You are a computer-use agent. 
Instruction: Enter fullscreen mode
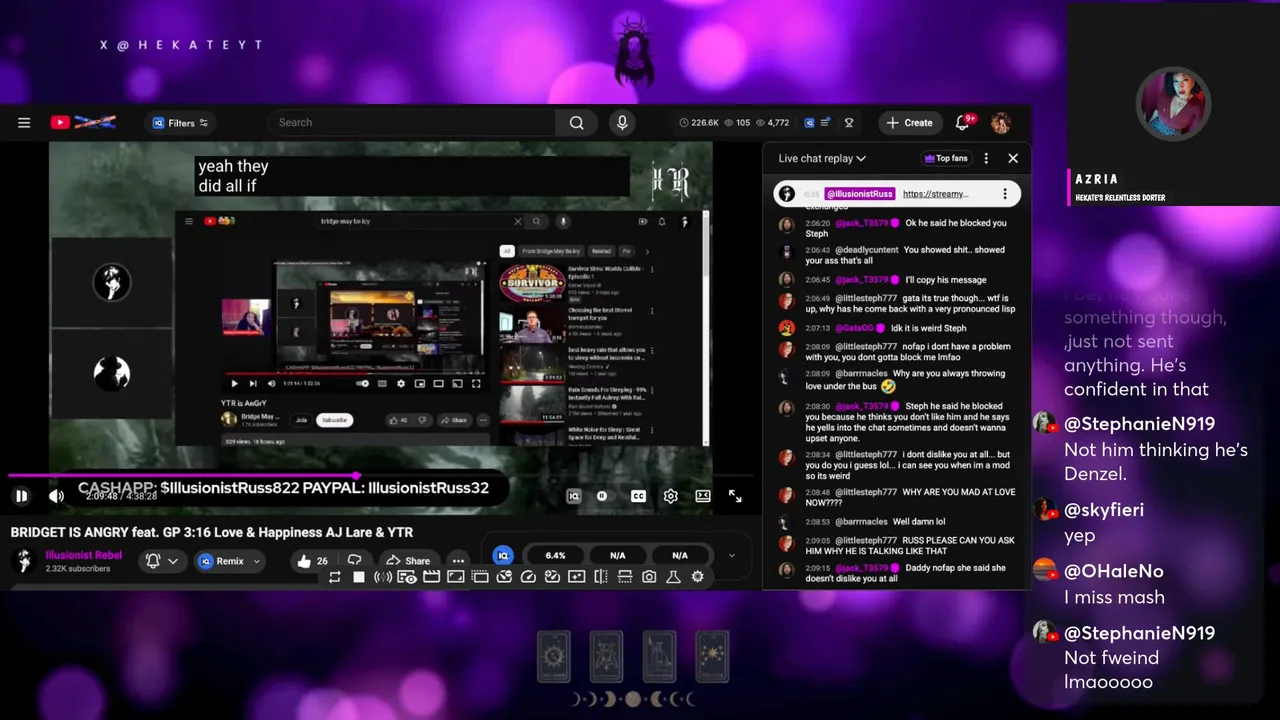(x=735, y=496)
